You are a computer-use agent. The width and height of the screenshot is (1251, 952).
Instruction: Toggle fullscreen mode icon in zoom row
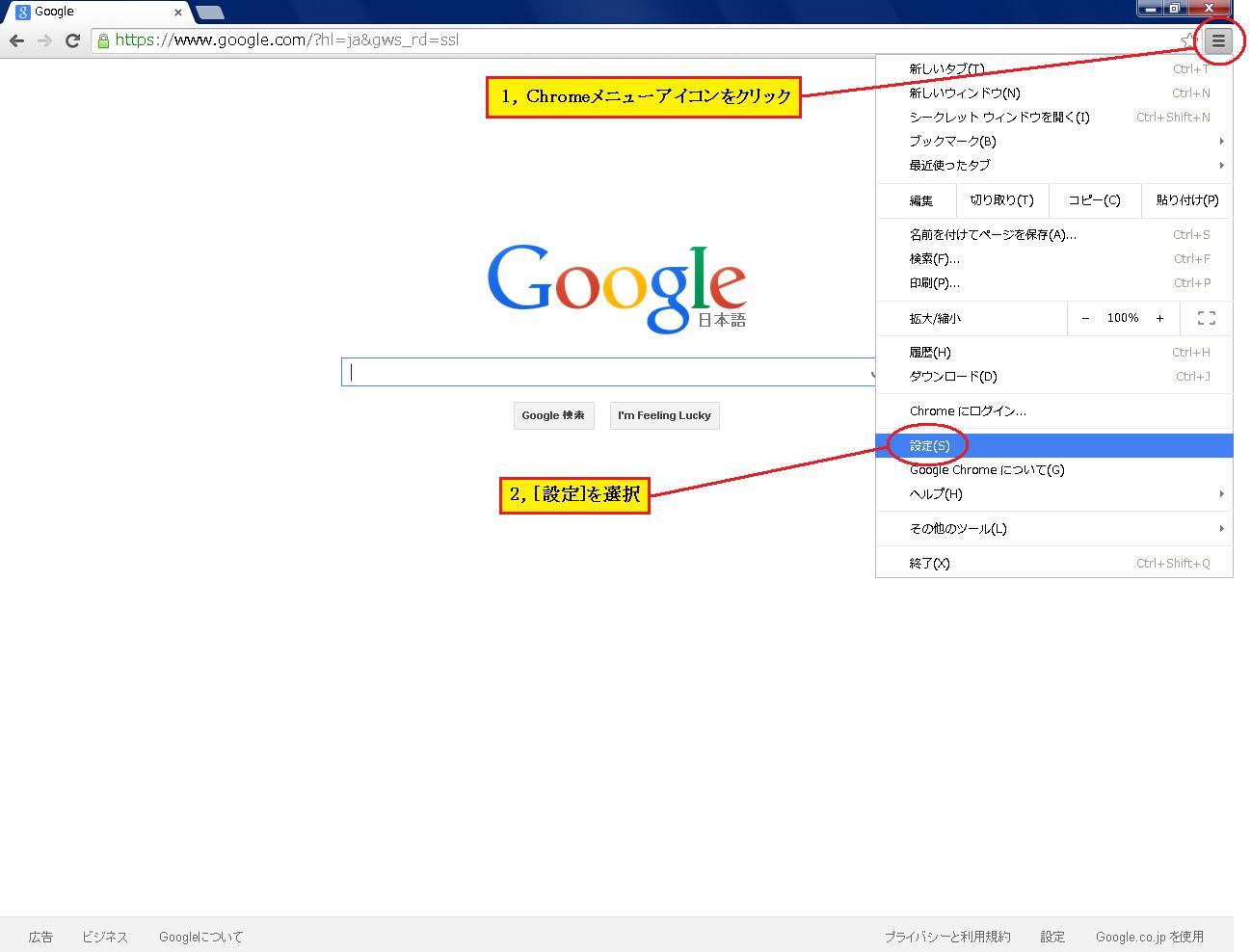click(x=1207, y=318)
